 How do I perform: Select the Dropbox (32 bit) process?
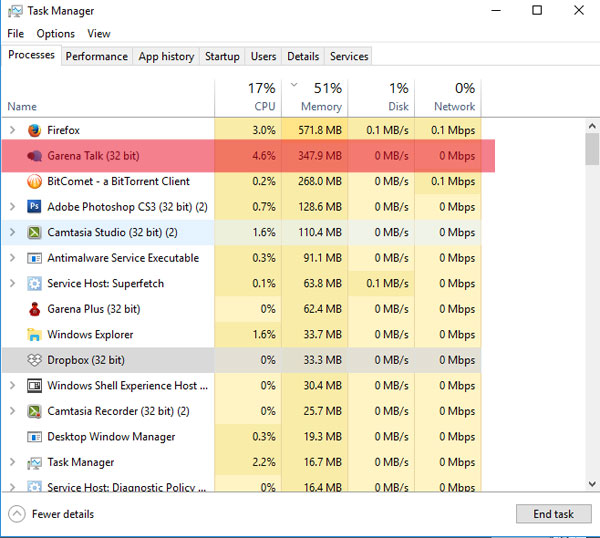[241, 360]
